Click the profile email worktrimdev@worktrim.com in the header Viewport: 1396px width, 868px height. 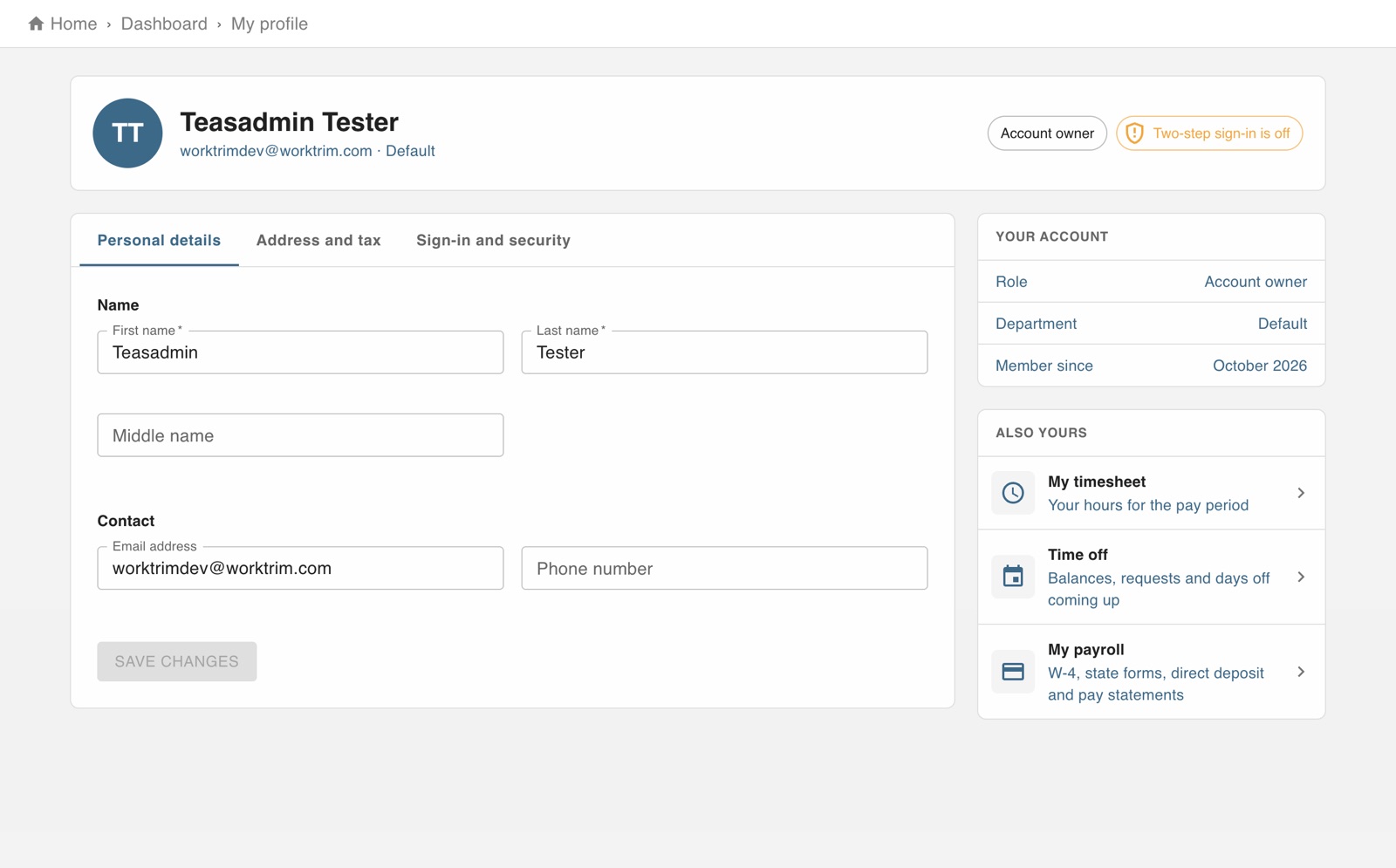pyautogui.click(x=276, y=151)
